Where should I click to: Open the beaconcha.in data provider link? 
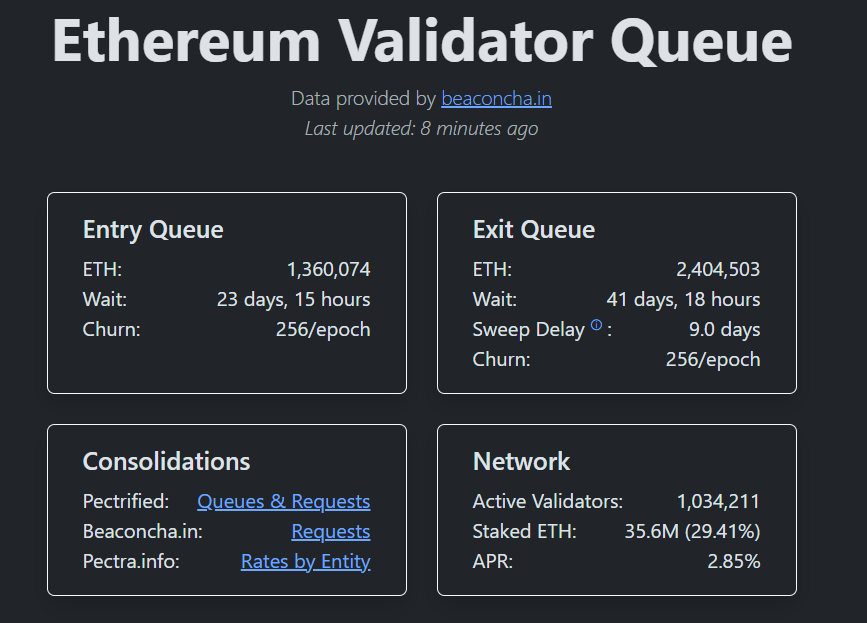[x=496, y=99]
